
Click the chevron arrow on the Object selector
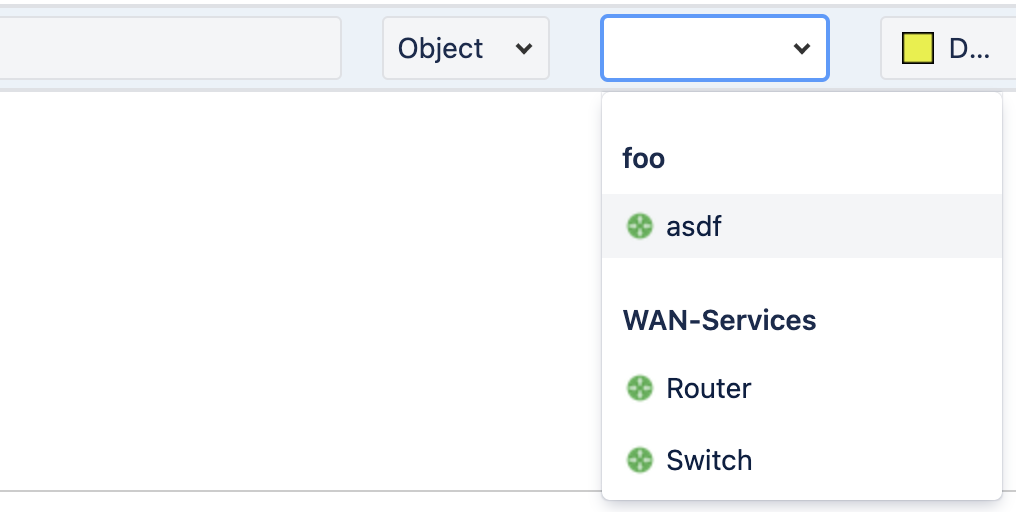[x=524, y=49]
